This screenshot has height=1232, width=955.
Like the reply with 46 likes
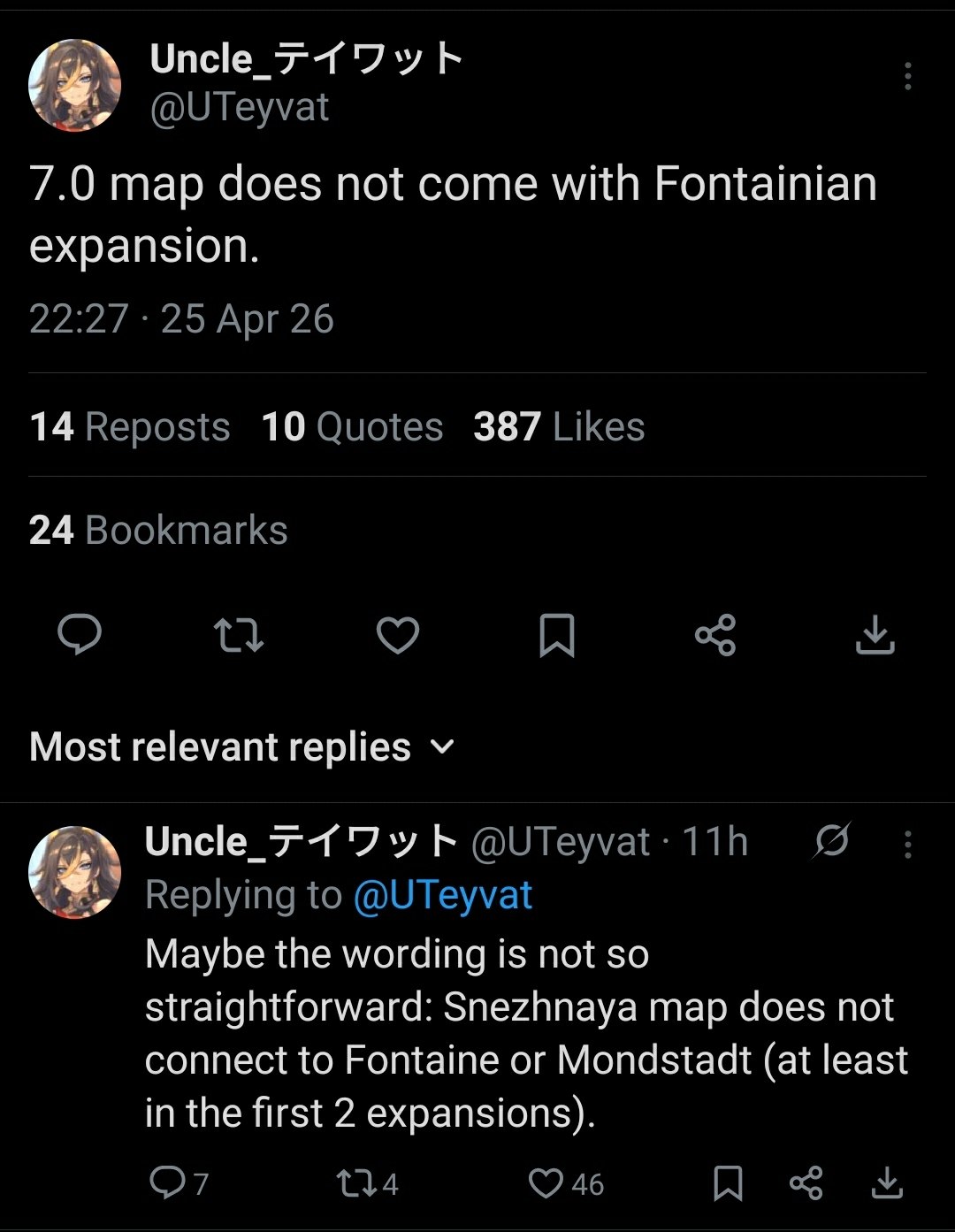pos(546,1183)
